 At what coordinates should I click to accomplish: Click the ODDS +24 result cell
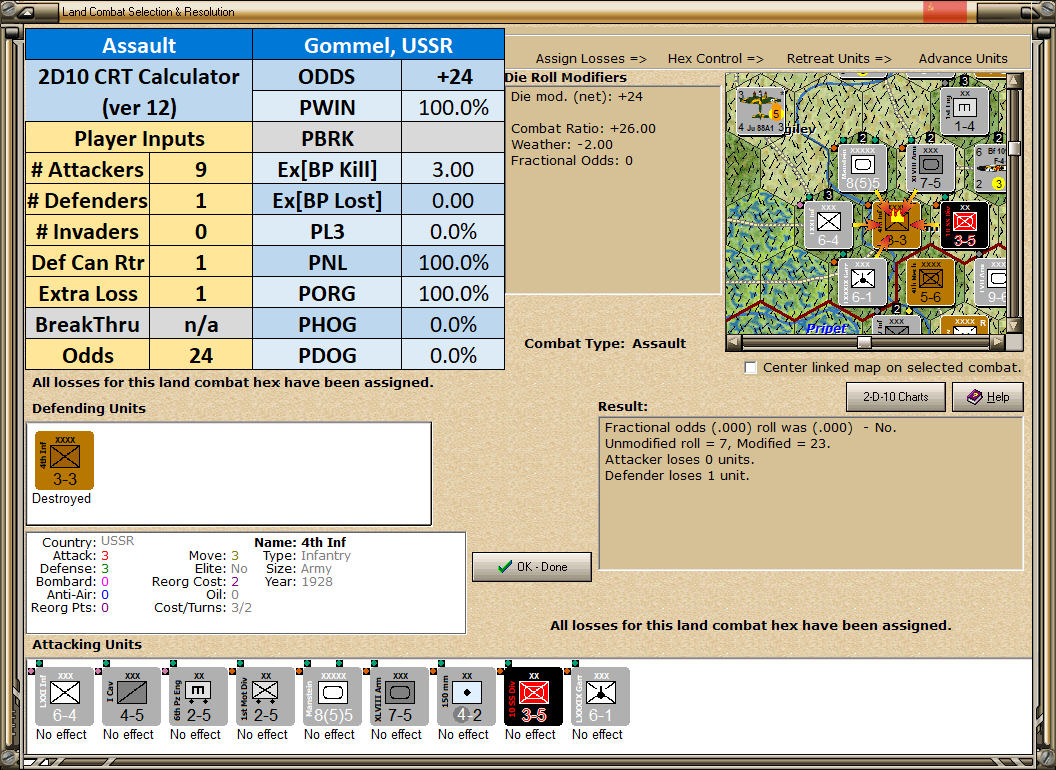(x=453, y=76)
